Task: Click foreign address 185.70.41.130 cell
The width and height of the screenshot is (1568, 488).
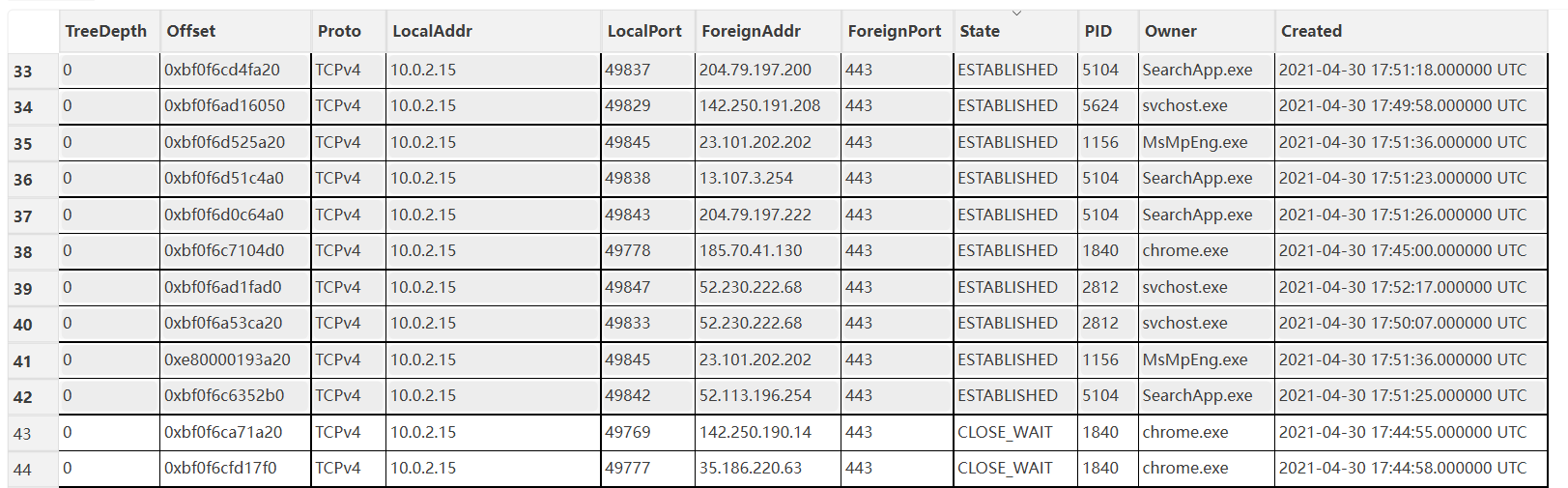Action: (x=751, y=251)
